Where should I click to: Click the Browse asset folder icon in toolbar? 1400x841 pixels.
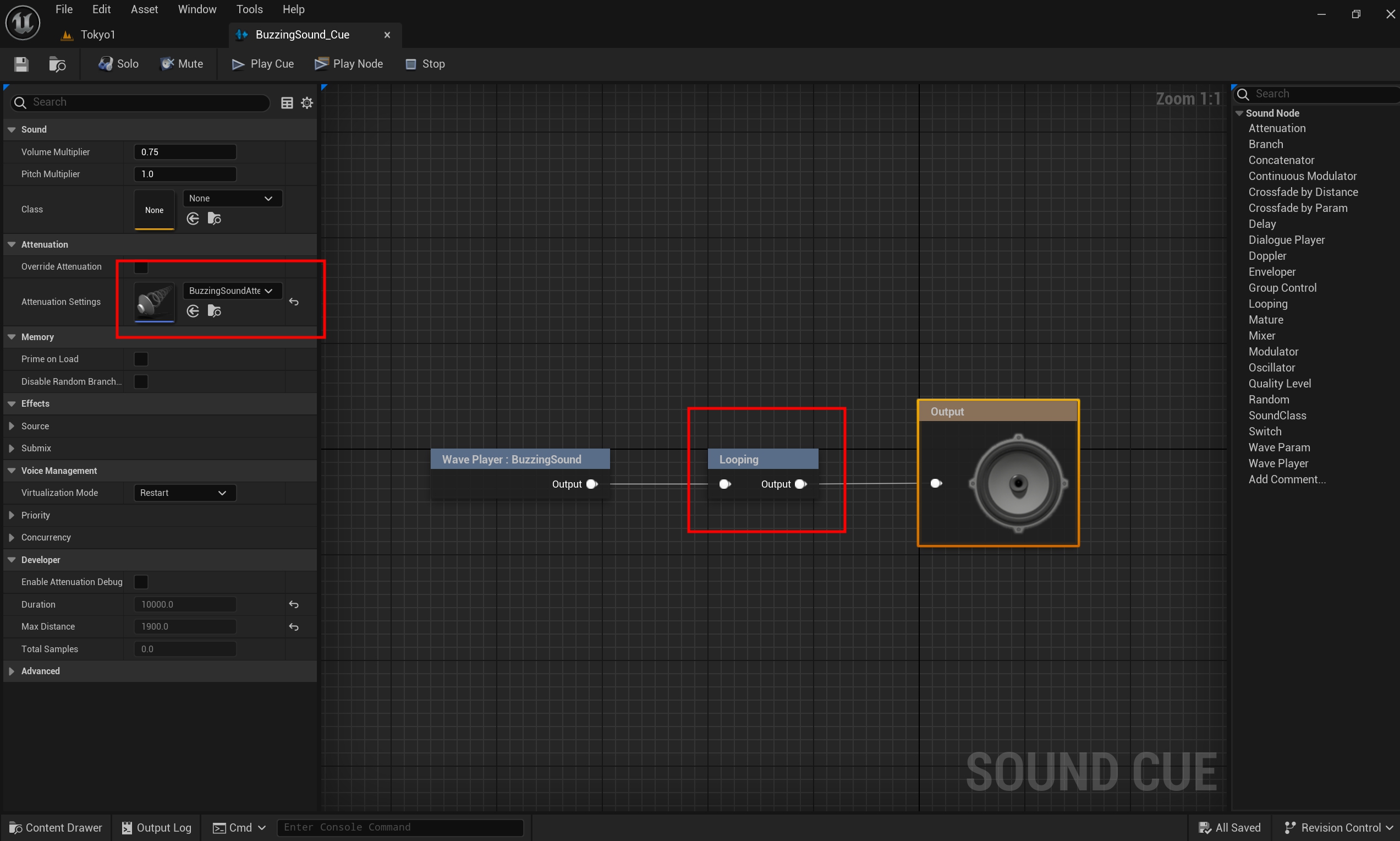57,64
